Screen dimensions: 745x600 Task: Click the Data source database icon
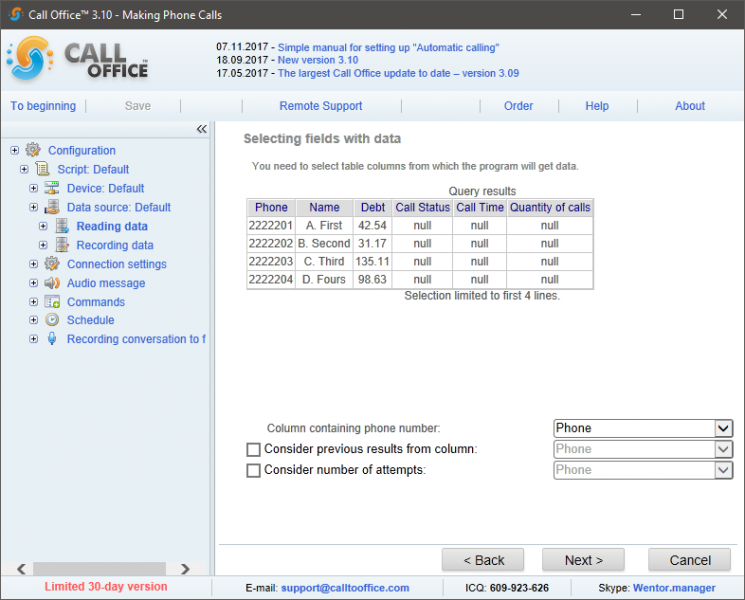point(52,207)
